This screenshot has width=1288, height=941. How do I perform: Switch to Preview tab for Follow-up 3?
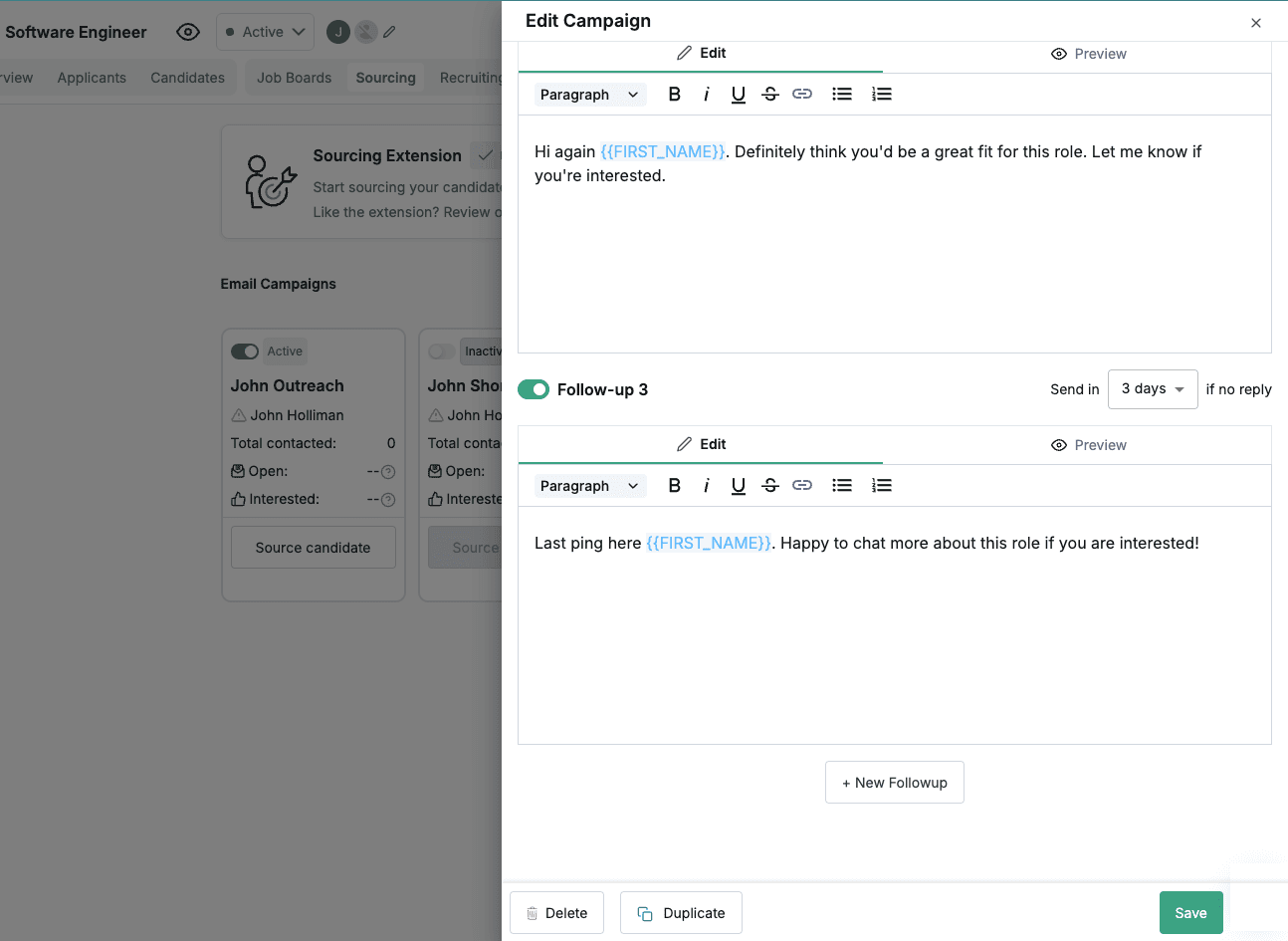1088,445
